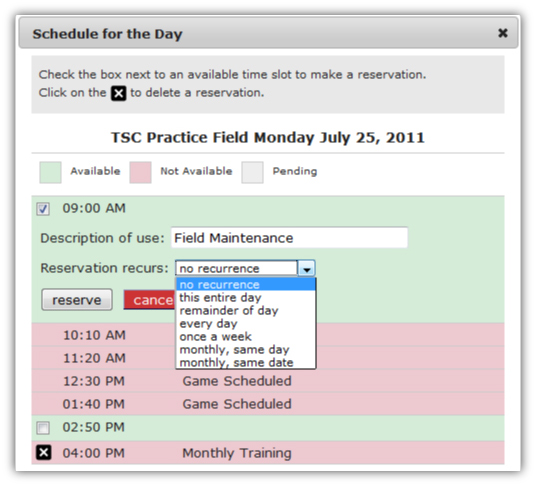The width and height of the screenshot is (536, 486).
Task: Click the Description of use text field
Action: tap(289, 238)
